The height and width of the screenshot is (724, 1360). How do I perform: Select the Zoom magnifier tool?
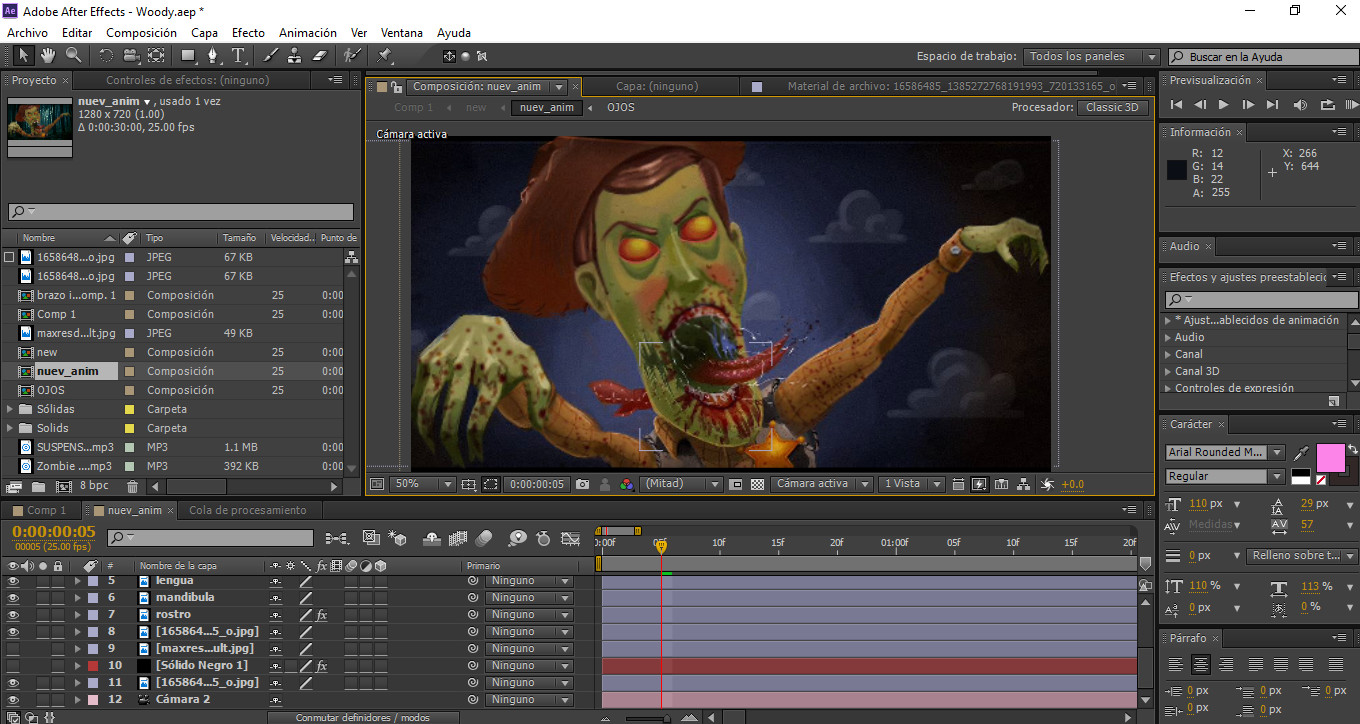coord(73,55)
